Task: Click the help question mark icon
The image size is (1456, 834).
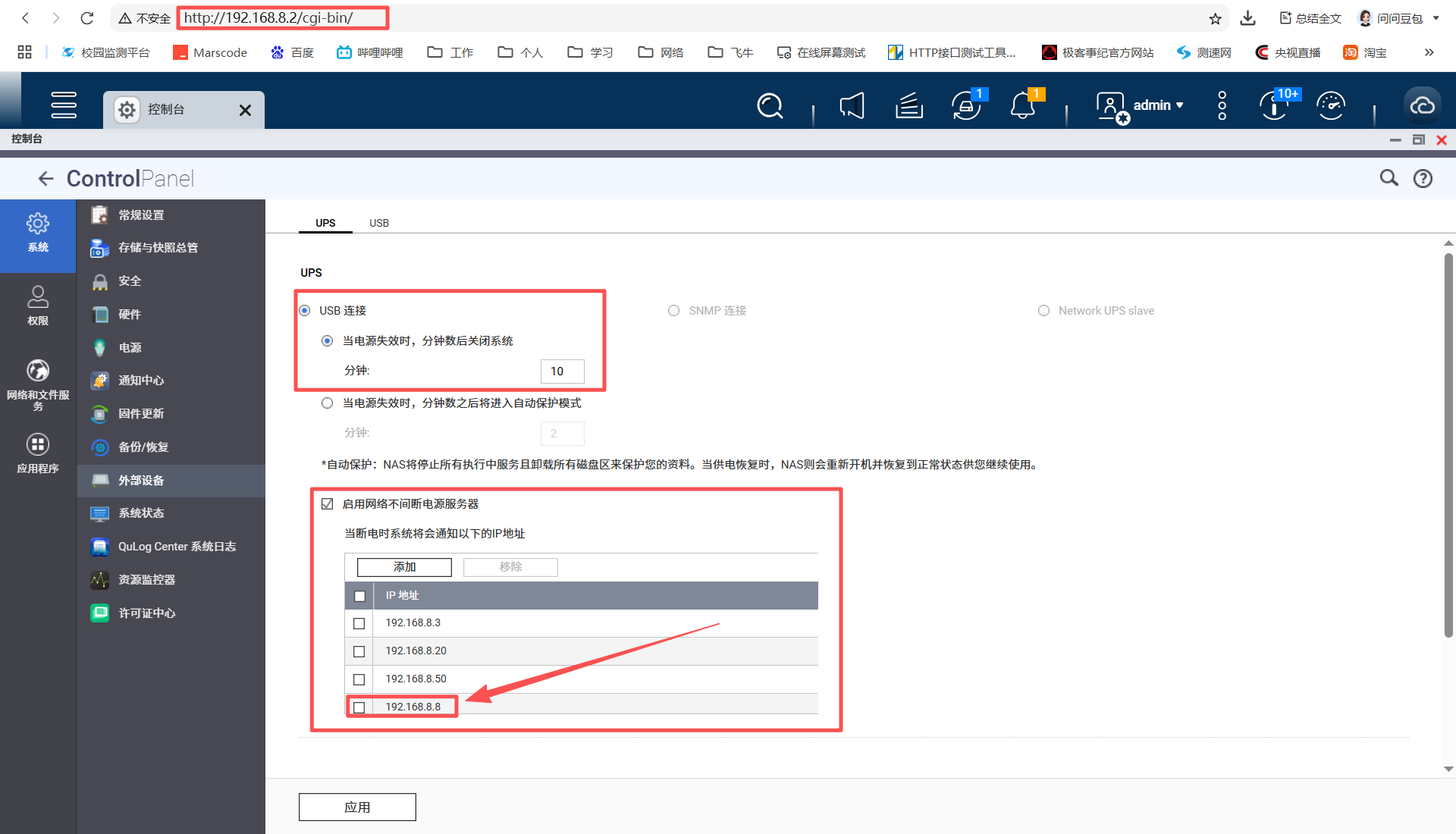Action: coord(1423,178)
